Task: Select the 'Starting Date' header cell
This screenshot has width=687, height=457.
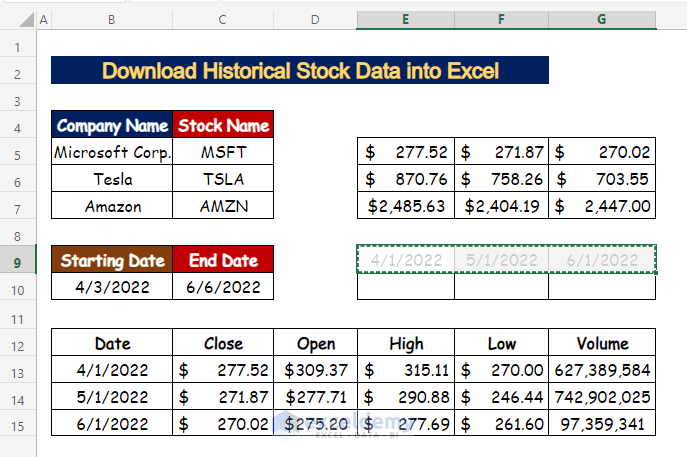Action: pyautogui.click(x=112, y=260)
